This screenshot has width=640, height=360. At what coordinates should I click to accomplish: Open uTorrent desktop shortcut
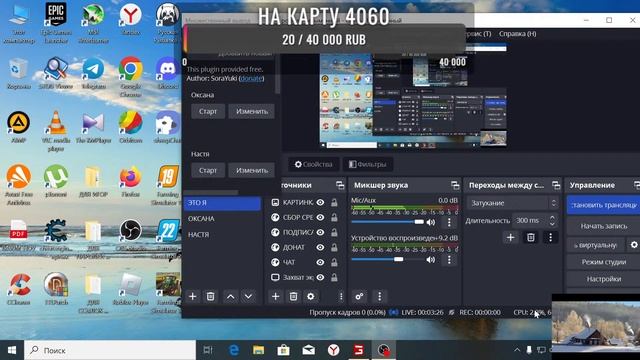pos(56,182)
